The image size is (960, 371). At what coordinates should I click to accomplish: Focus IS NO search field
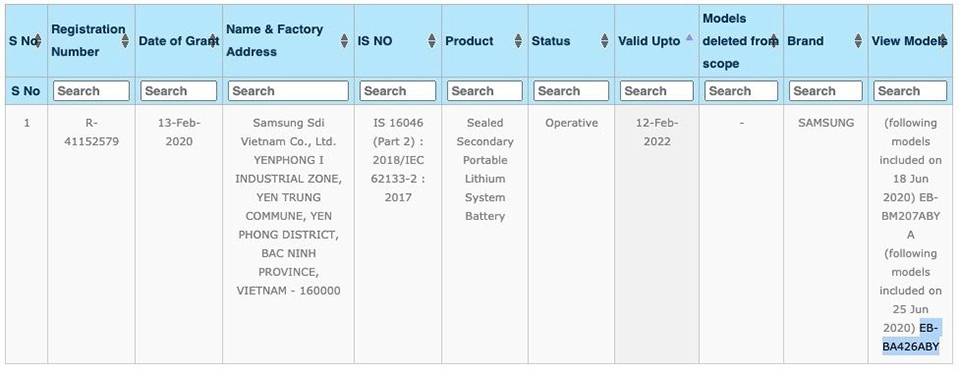coord(398,91)
